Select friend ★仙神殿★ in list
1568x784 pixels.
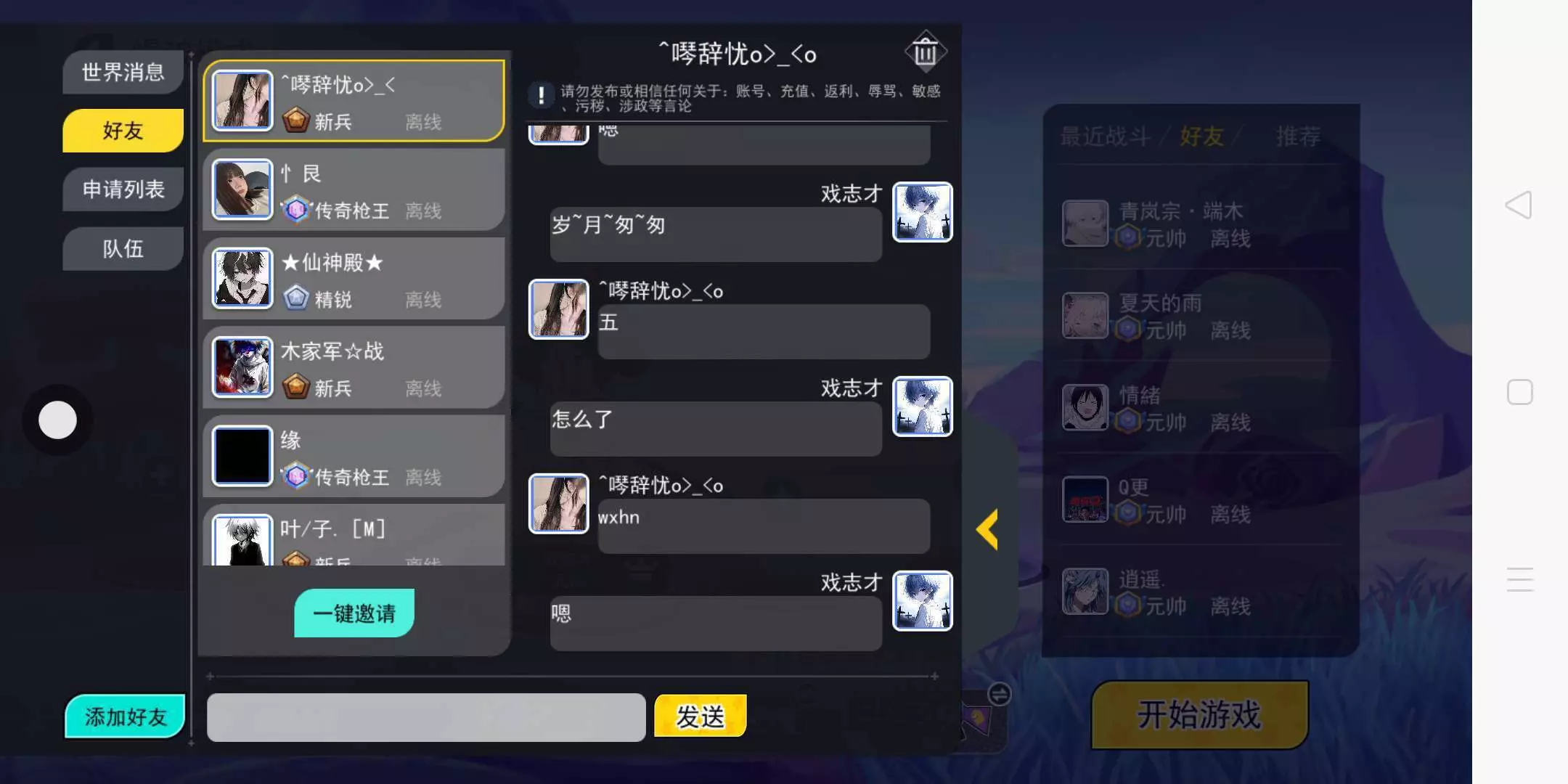354,279
